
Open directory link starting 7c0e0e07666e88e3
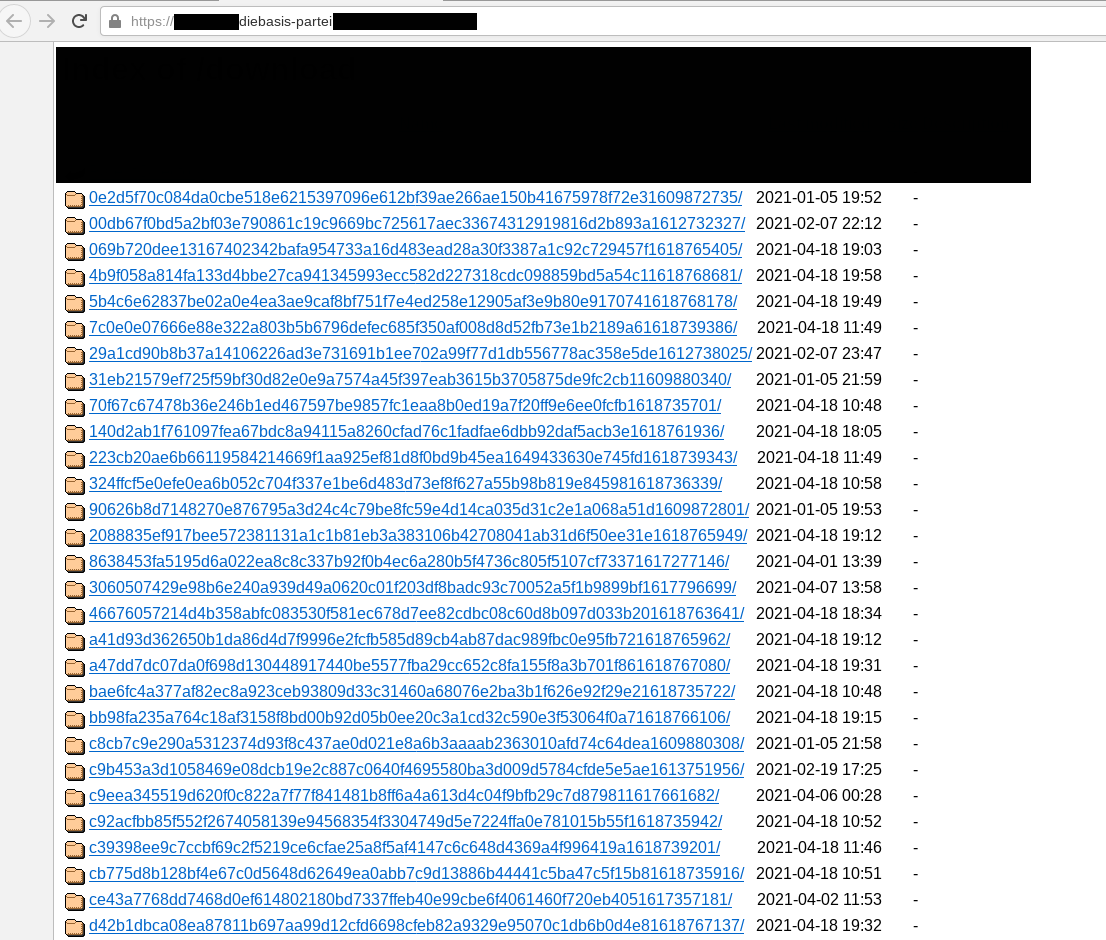[x=413, y=328]
